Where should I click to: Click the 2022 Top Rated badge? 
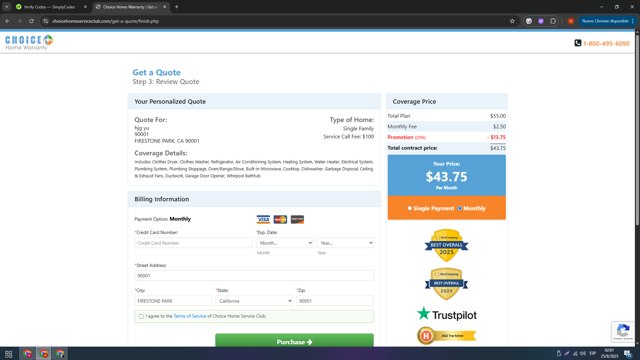(447, 336)
